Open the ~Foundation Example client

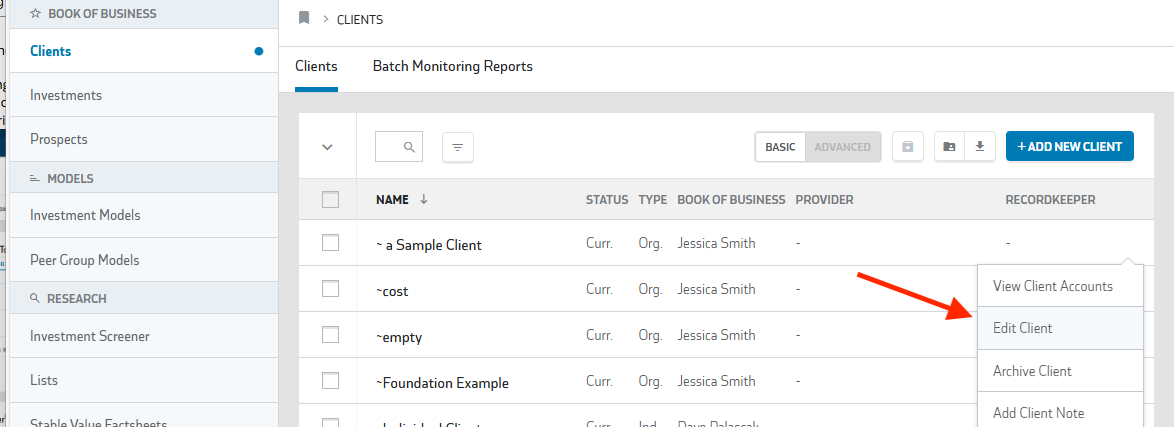[442, 383]
